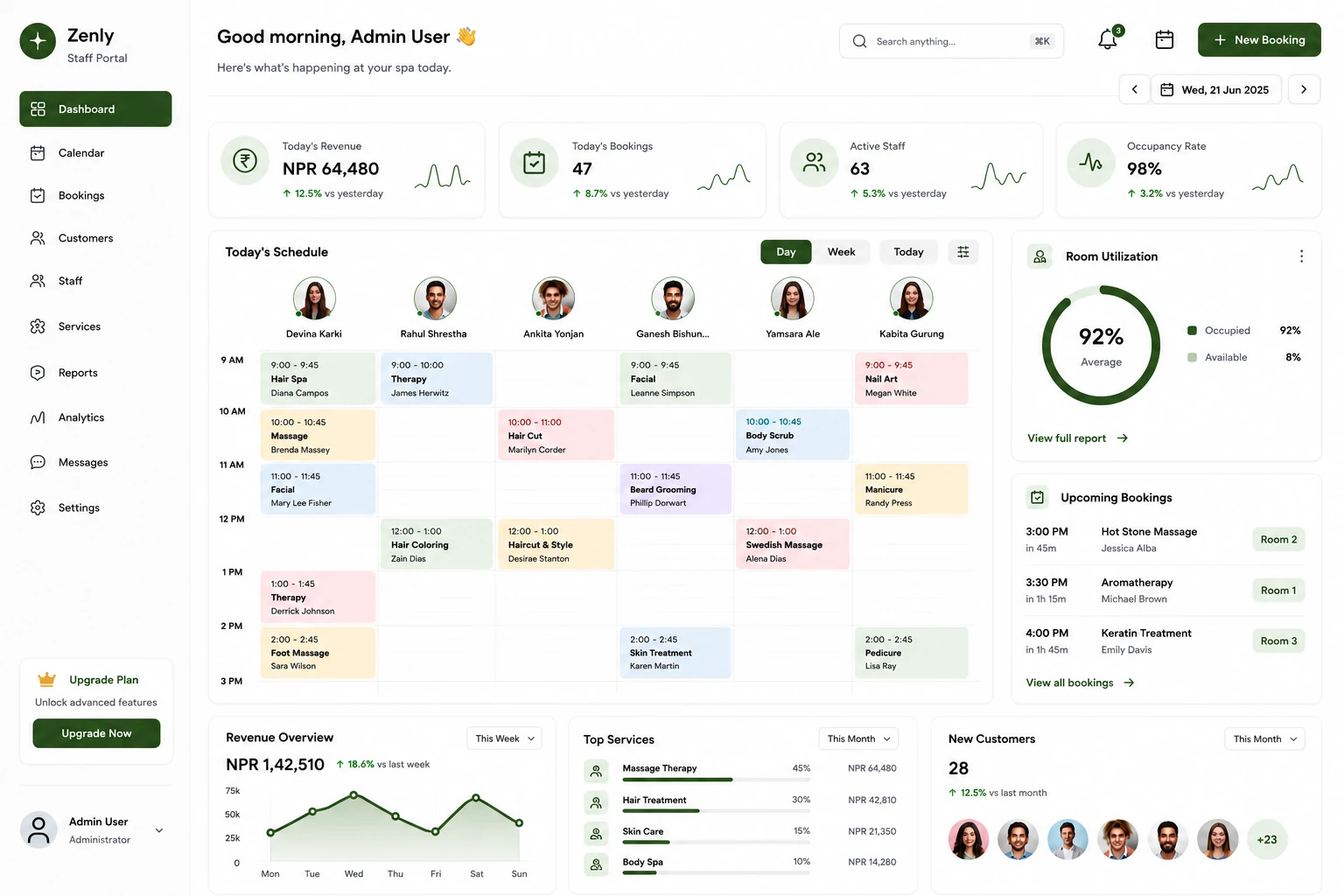Click the Zenly logo icon
The height and width of the screenshot is (896, 1344).
click(38, 41)
